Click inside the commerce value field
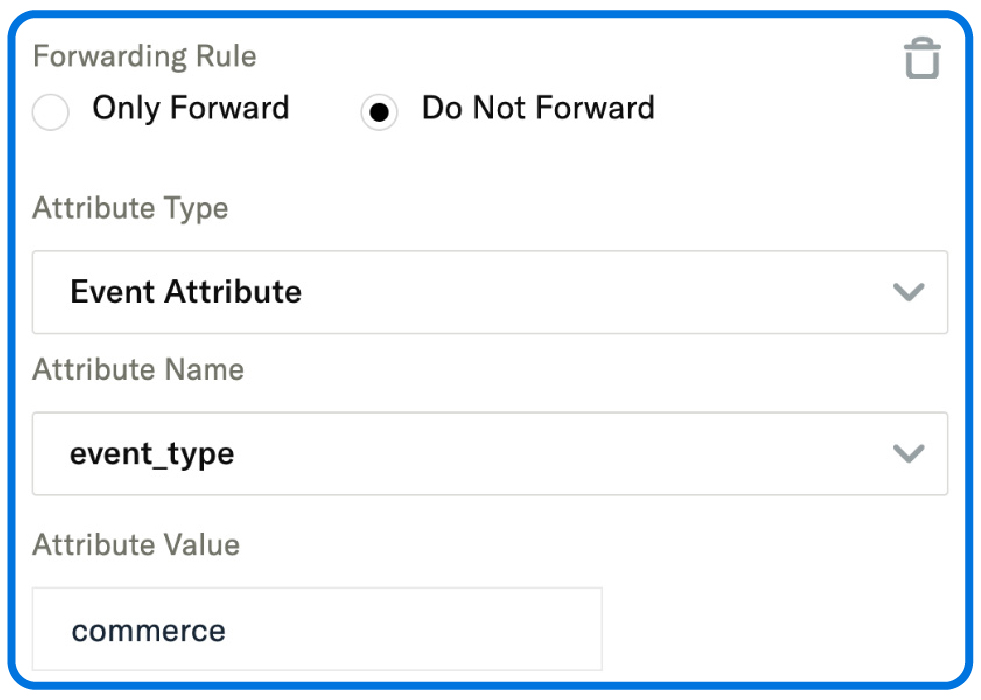The image size is (981, 700). [x=318, y=630]
